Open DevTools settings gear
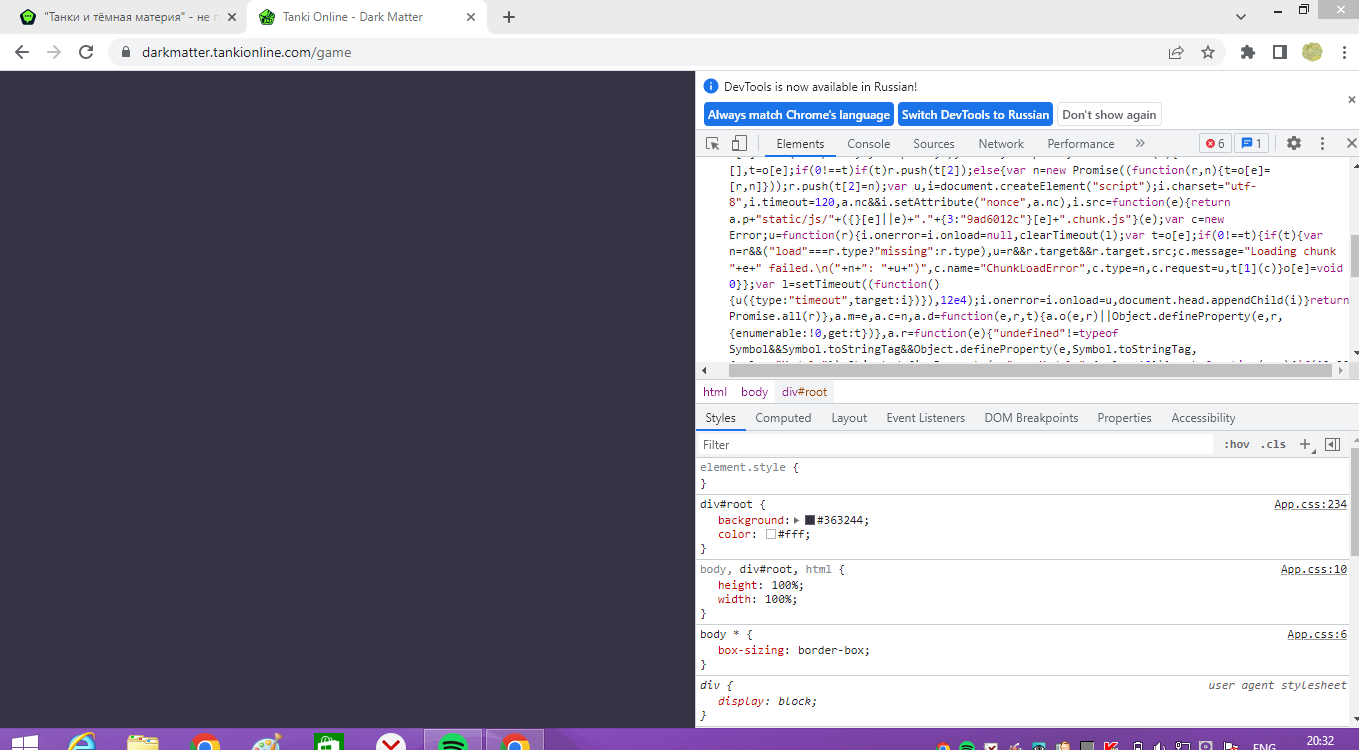The height and width of the screenshot is (750, 1359). tap(1294, 143)
